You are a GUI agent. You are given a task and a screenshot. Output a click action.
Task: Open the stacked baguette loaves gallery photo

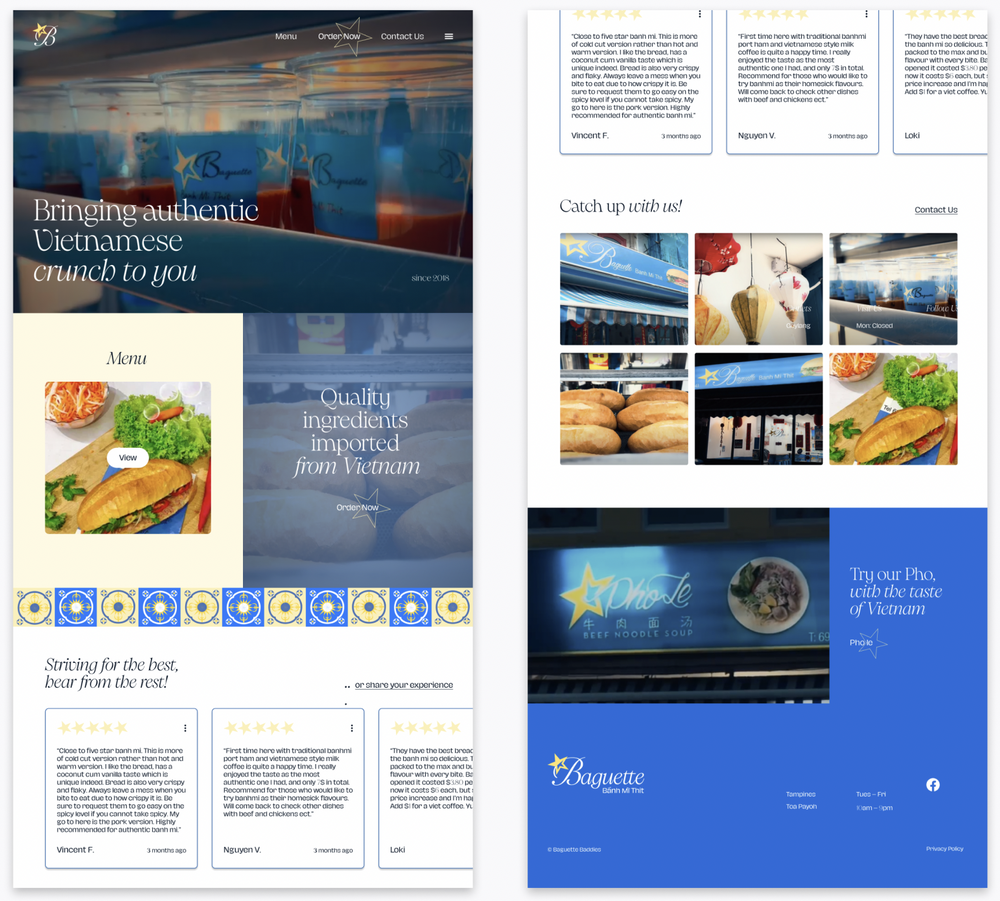pos(623,409)
